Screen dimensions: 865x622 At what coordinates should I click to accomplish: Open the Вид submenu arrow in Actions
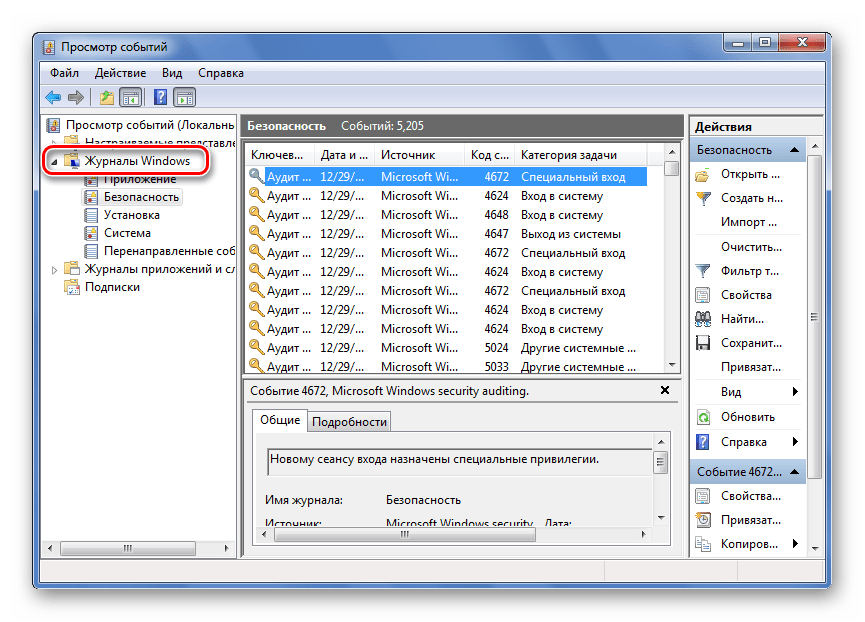[795, 392]
